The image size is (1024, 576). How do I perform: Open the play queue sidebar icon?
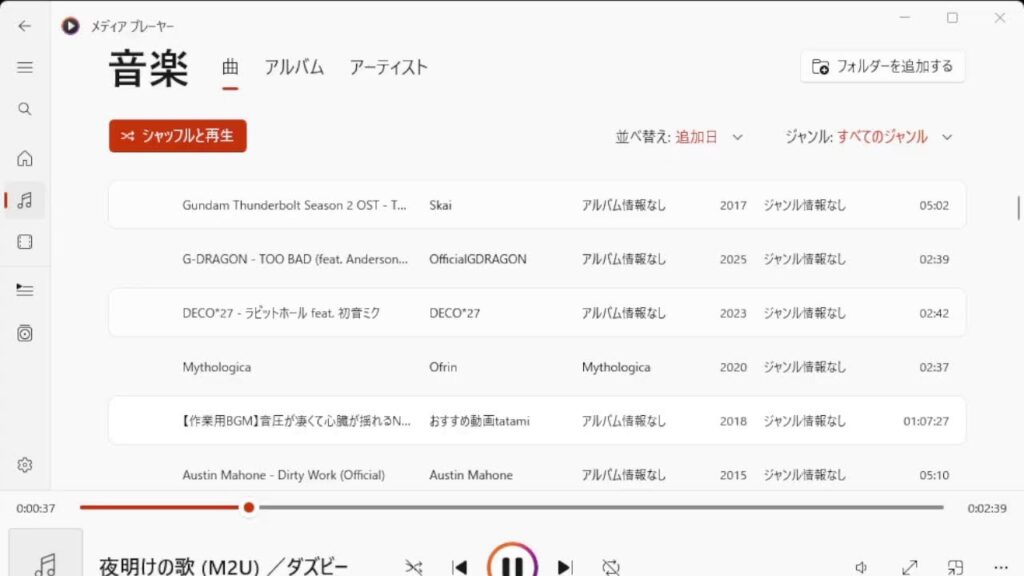pyautogui.click(x=25, y=289)
